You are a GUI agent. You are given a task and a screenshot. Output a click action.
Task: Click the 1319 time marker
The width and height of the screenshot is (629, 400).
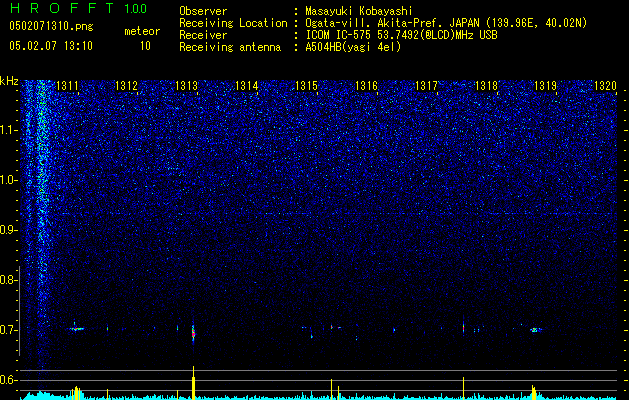click(x=546, y=85)
